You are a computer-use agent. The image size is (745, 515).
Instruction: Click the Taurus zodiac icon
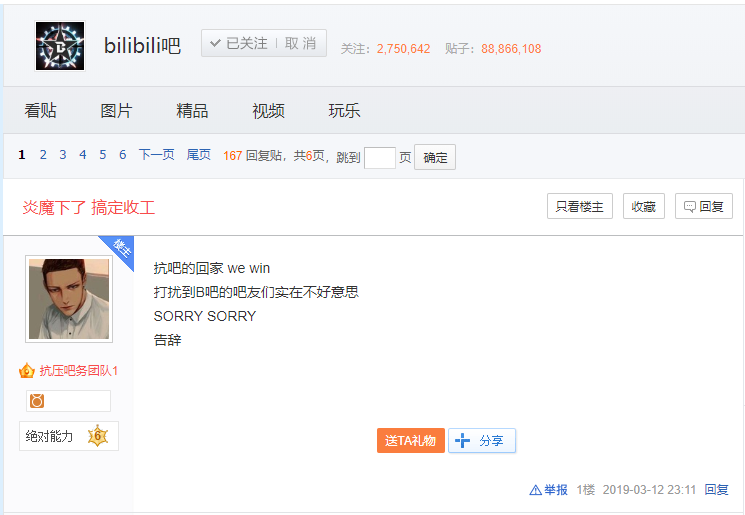37,401
